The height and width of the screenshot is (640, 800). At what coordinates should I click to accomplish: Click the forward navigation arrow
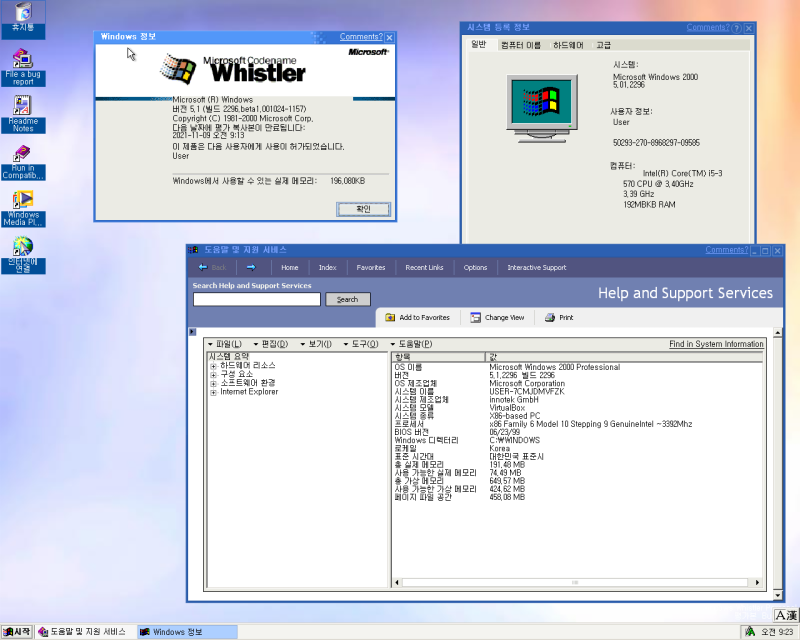[251, 267]
